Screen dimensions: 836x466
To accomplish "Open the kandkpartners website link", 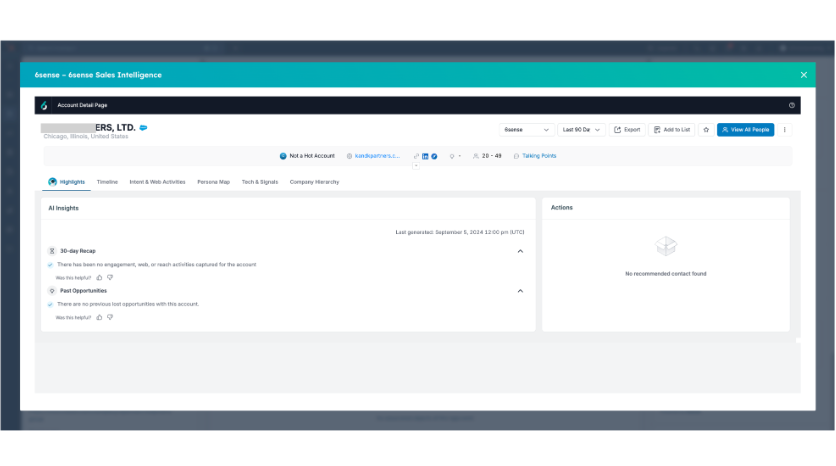I will (x=377, y=156).
